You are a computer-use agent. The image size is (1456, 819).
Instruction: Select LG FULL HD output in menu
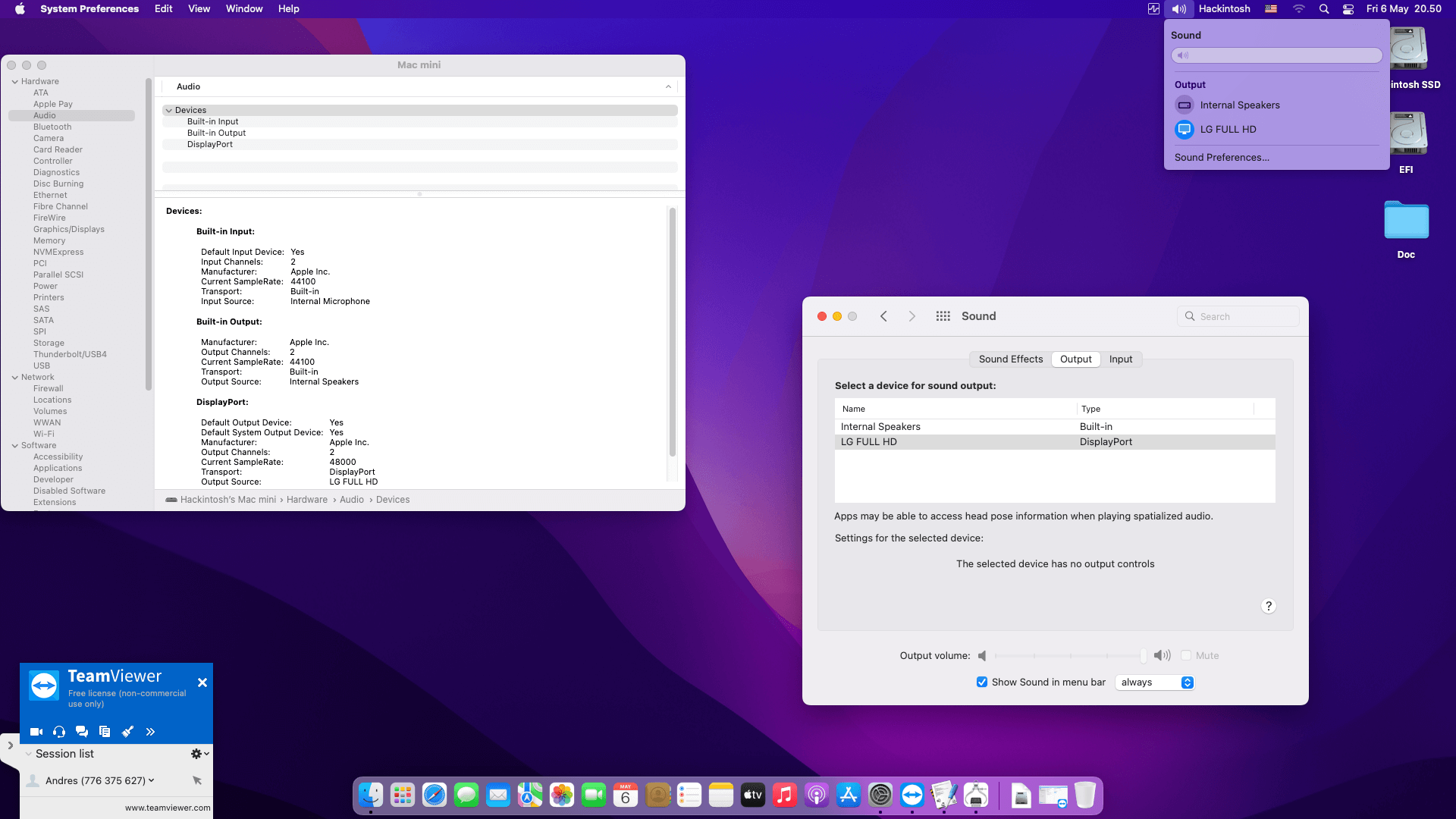(x=1228, y=130)
